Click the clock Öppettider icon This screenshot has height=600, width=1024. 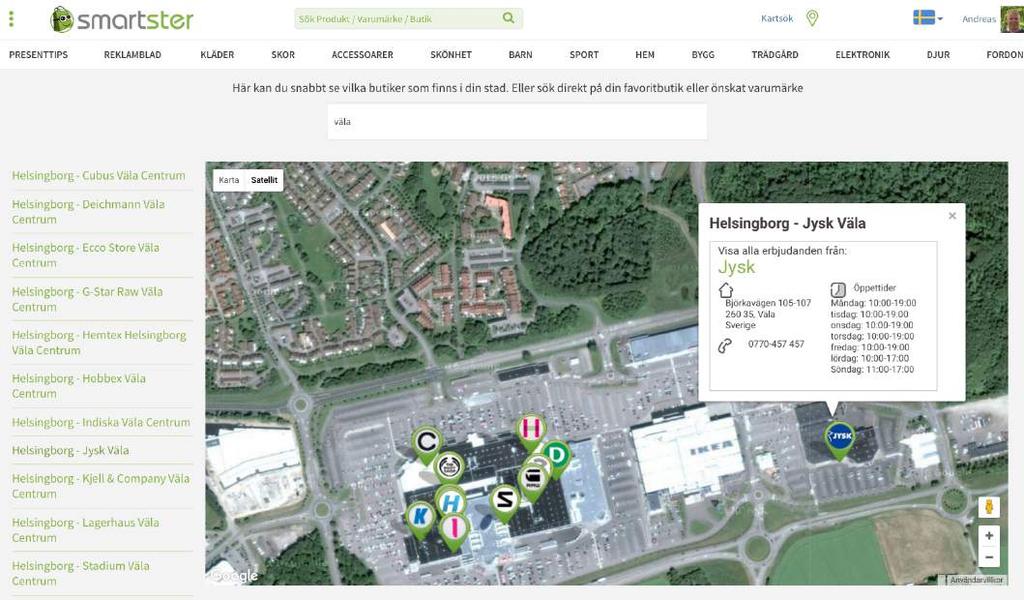pyautogui.click(x=838, y=289)
